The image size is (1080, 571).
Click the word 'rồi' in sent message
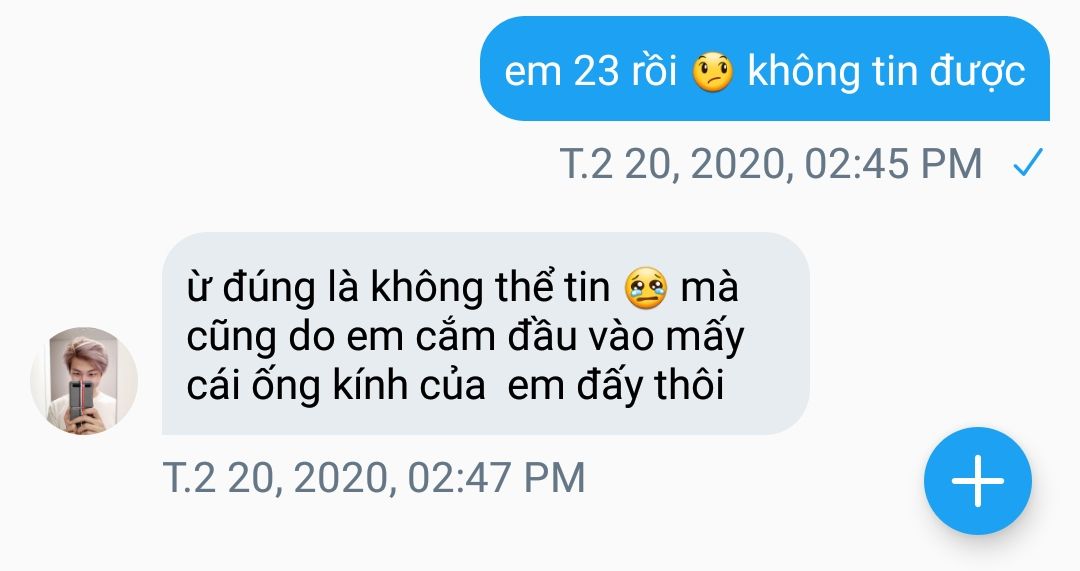[x=655, y=71]
